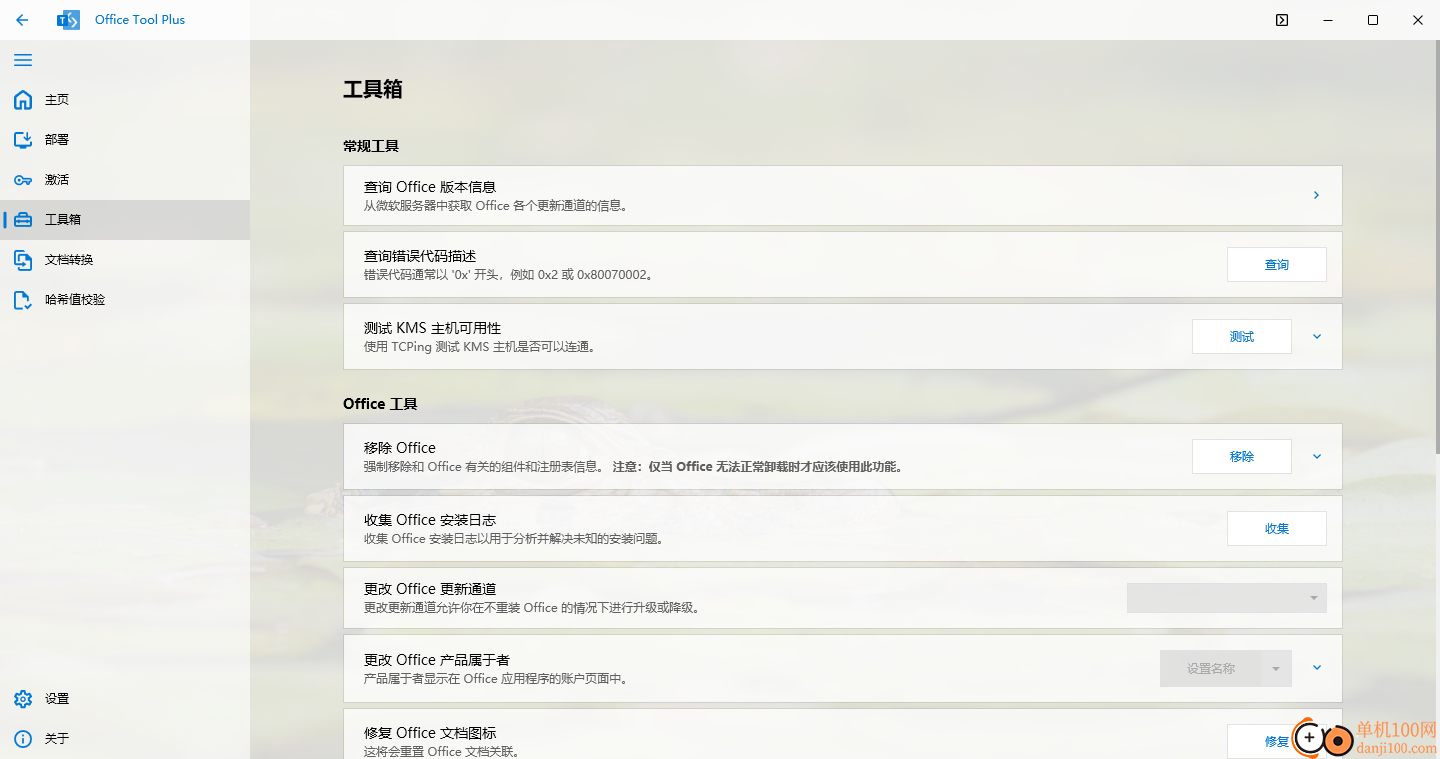Viewport: 1440px width, 759px height.
Task: Click the 查询错误代码描述 title
Action: coord(420,256)
